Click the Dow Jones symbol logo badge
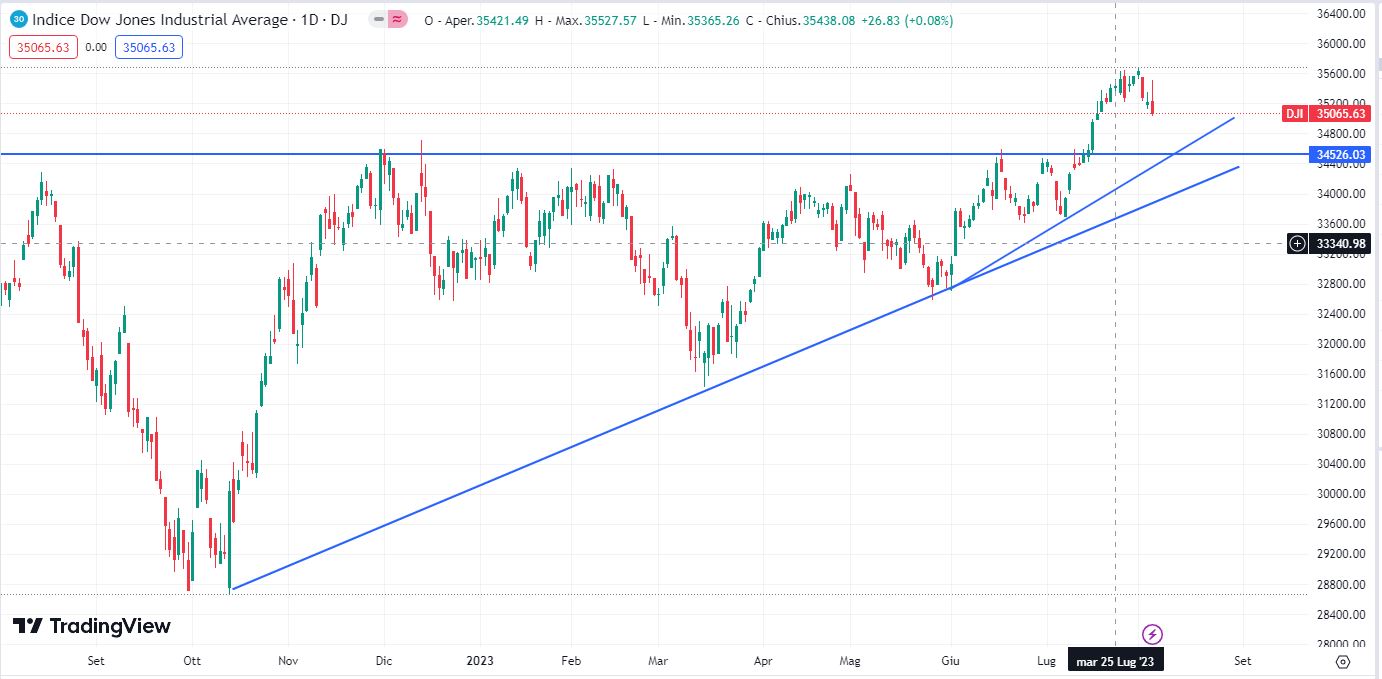The height and width of the screenshot is (679, 1382). point(19,19)
